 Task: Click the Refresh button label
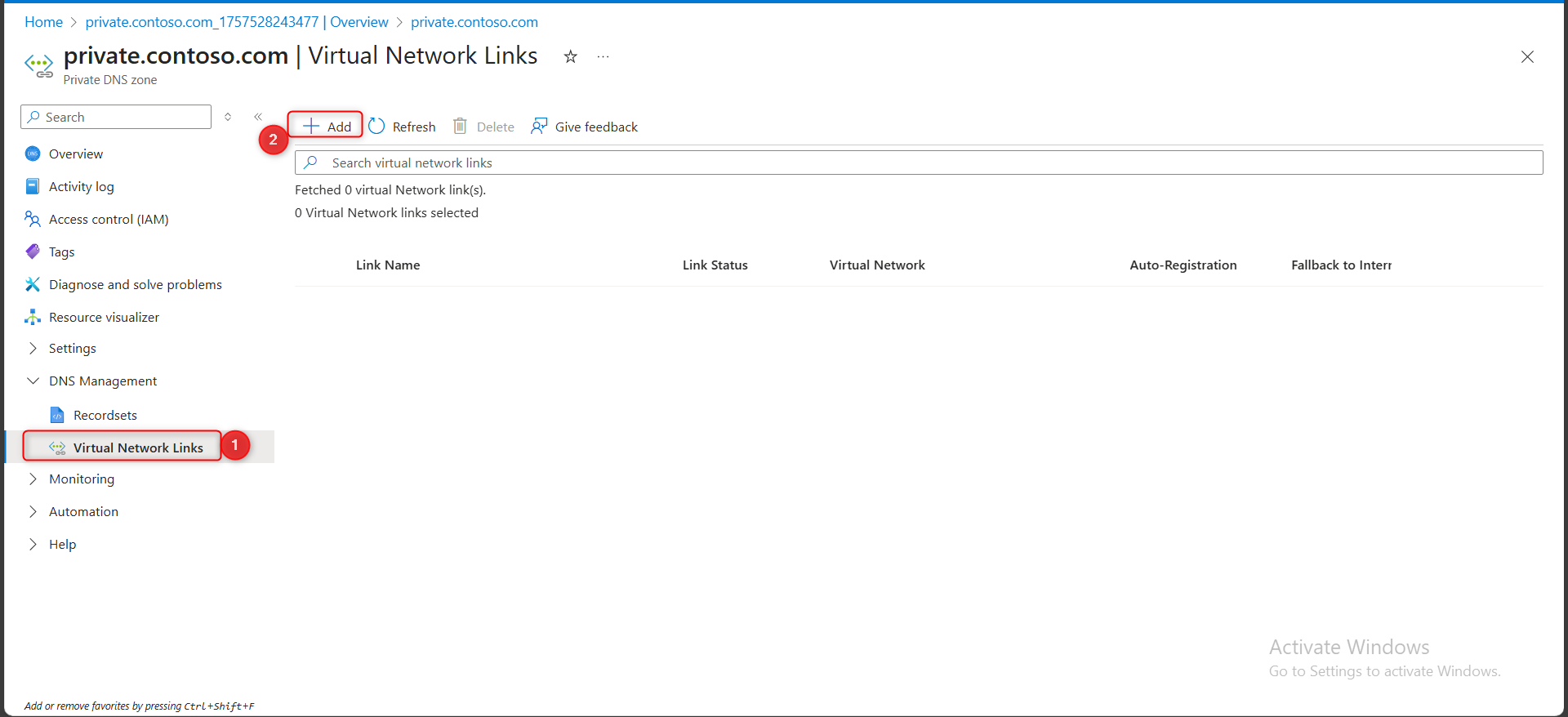(x=414, y=127)
